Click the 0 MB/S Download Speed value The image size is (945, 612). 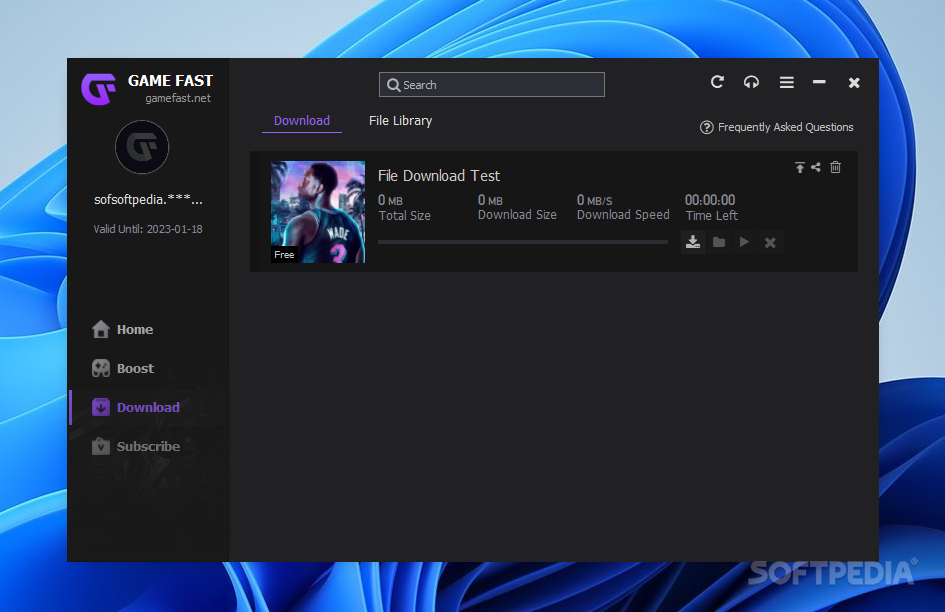click(594, 200)
